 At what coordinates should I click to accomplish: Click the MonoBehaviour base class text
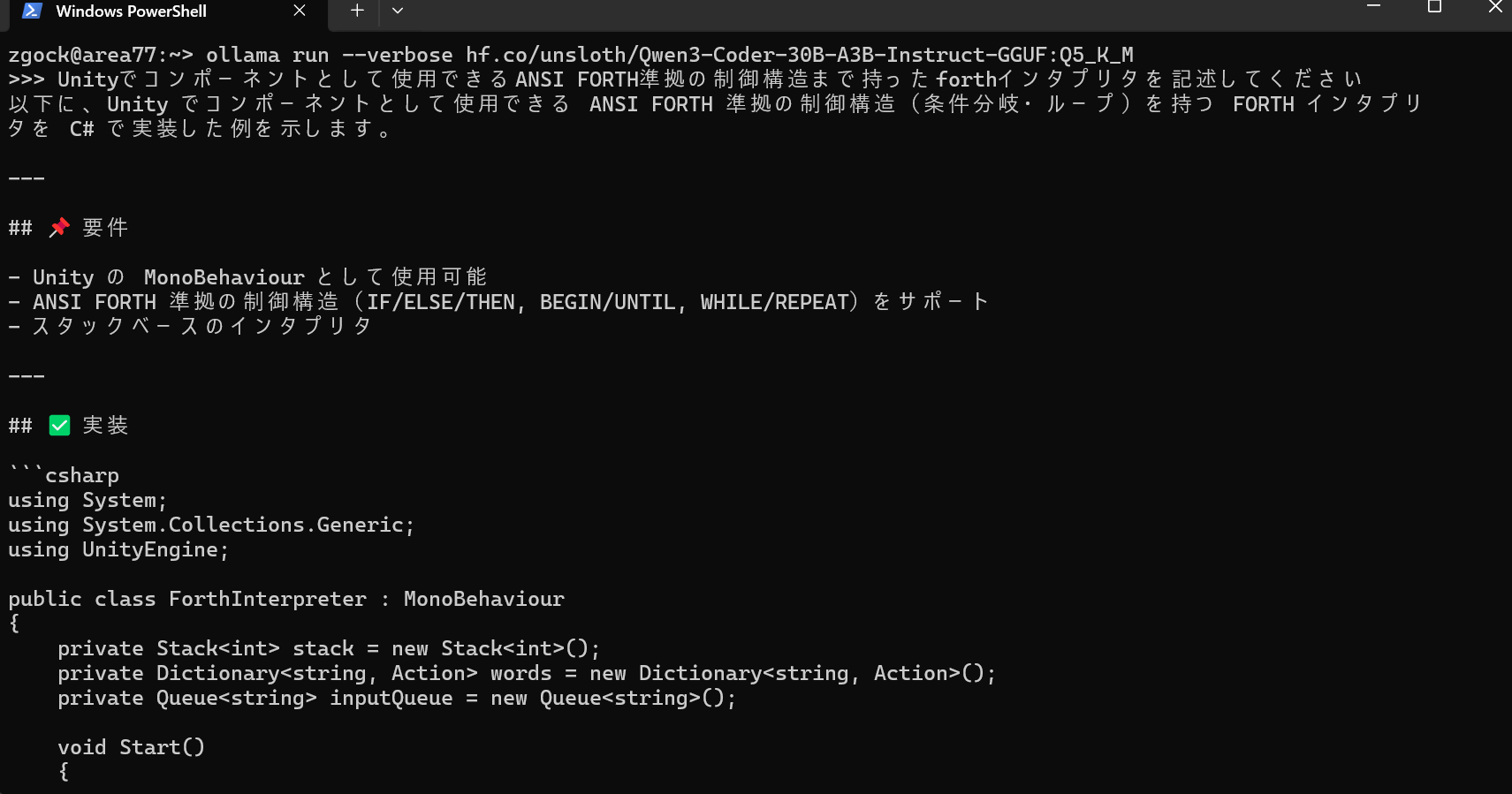pos(484,599)
